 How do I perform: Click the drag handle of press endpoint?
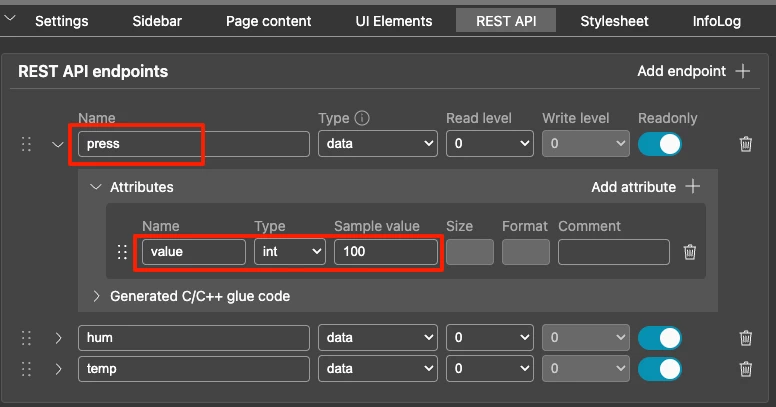27,144
